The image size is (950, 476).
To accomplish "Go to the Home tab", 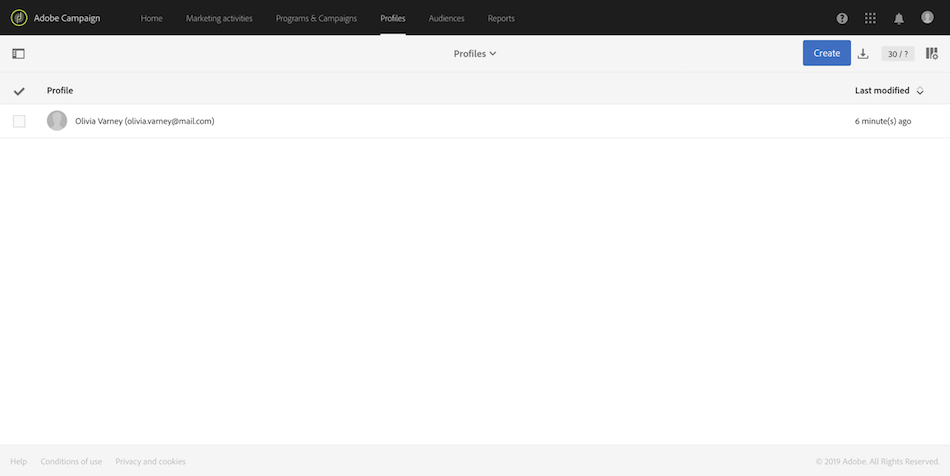I will pos(151,18).
